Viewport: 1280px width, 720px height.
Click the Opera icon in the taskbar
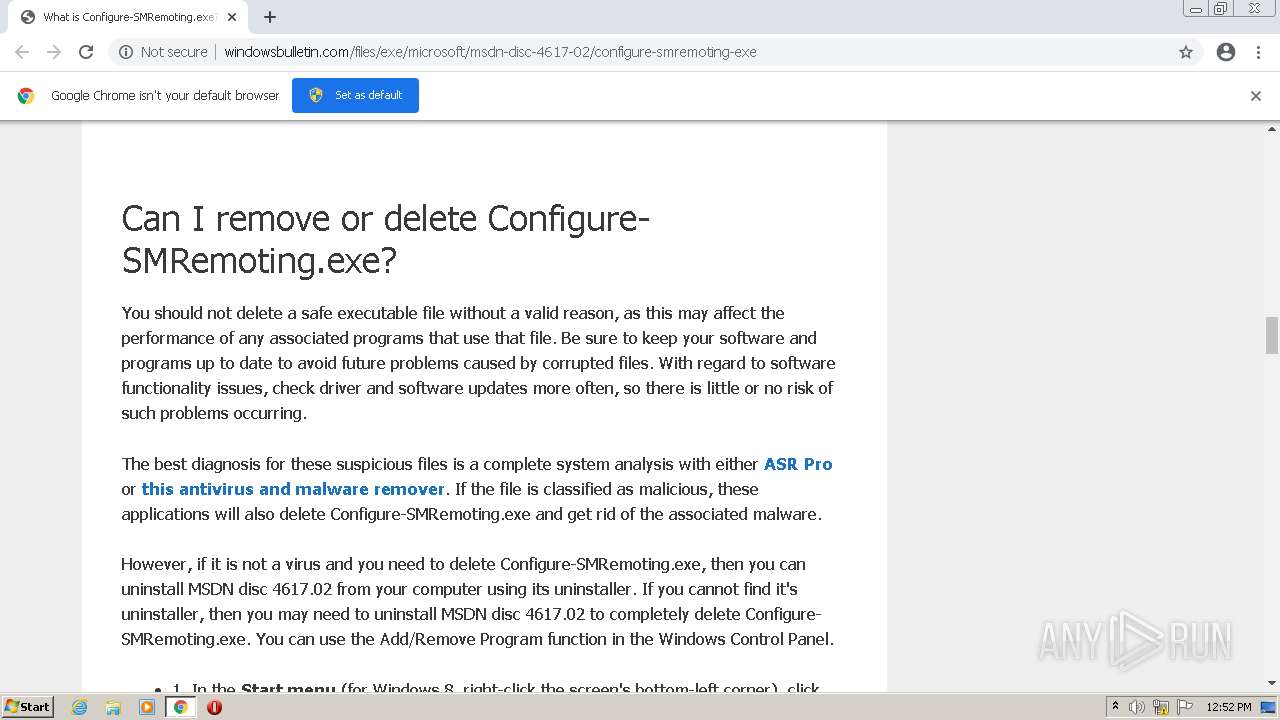click(214, 707)
